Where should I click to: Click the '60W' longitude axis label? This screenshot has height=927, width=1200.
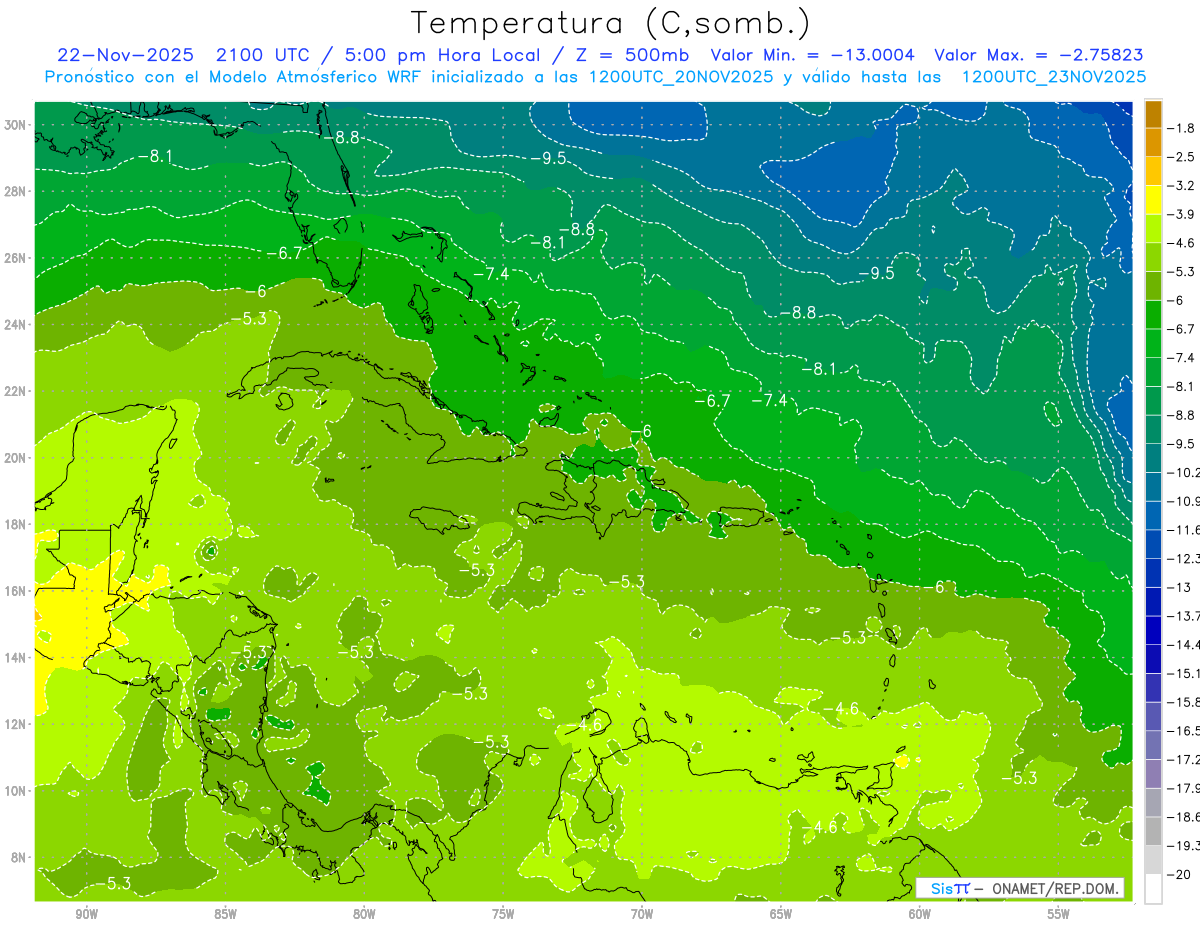[920, 914]
